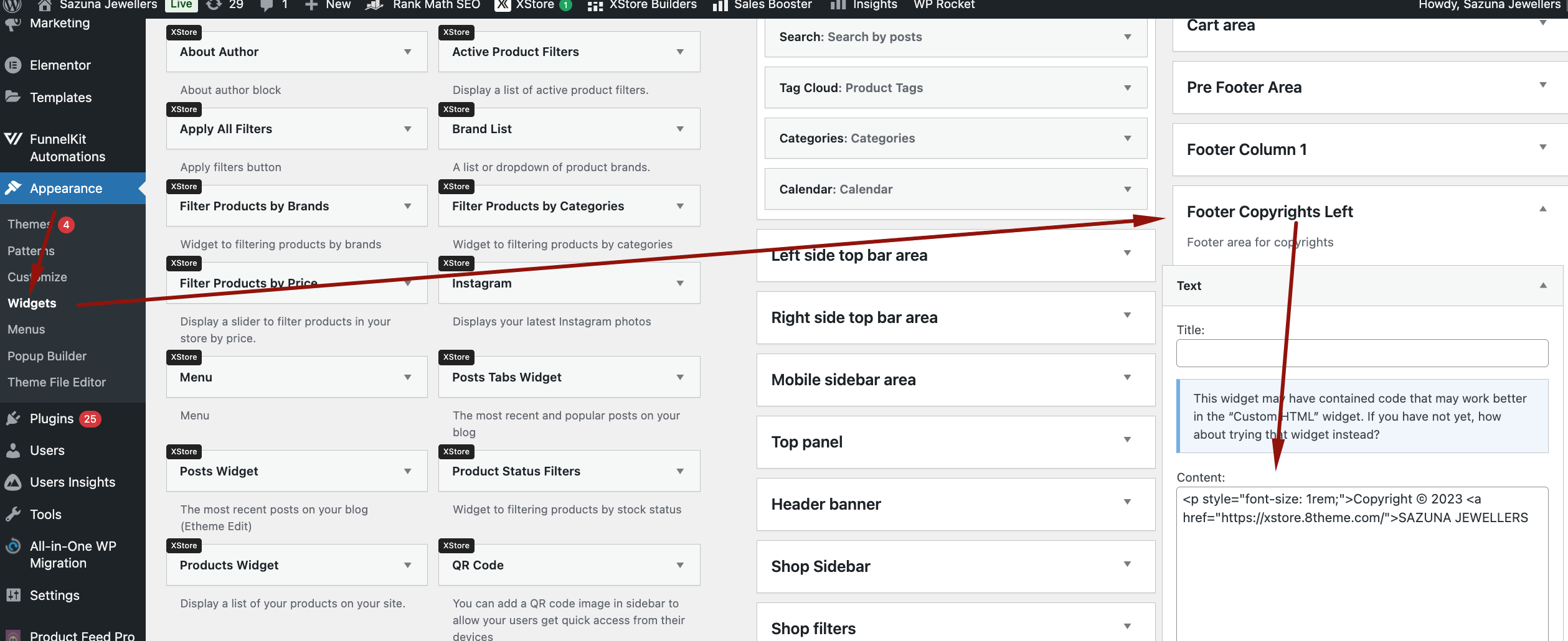Collapse the Footer Copyrights Left area
Viewport: 1568px width, 641px height.
point(1542,209)
